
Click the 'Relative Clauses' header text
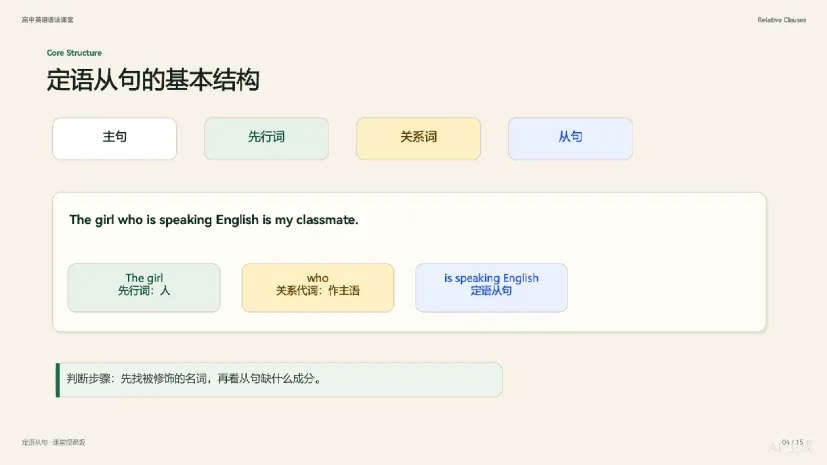click(x=782, y=20)
